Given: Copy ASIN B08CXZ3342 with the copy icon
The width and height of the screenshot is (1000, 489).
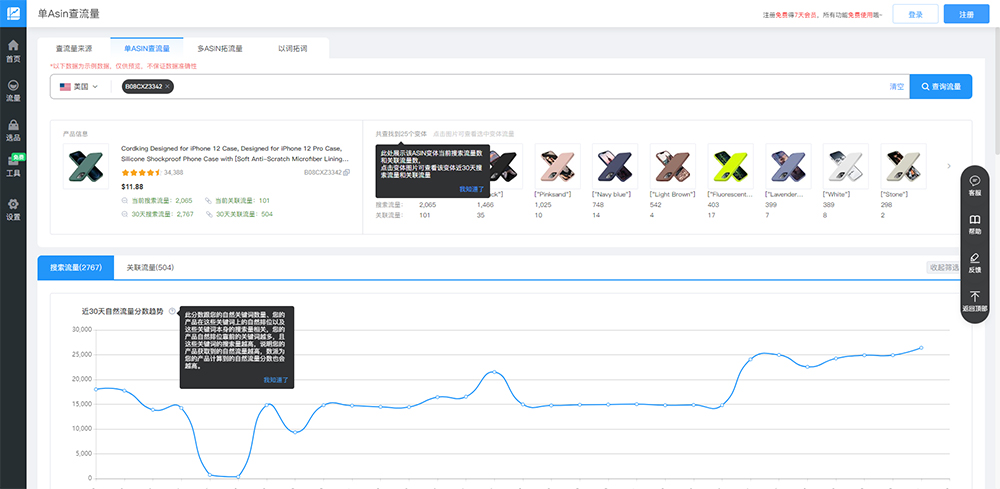Looking at the screenshot, I should coord(347,173).
